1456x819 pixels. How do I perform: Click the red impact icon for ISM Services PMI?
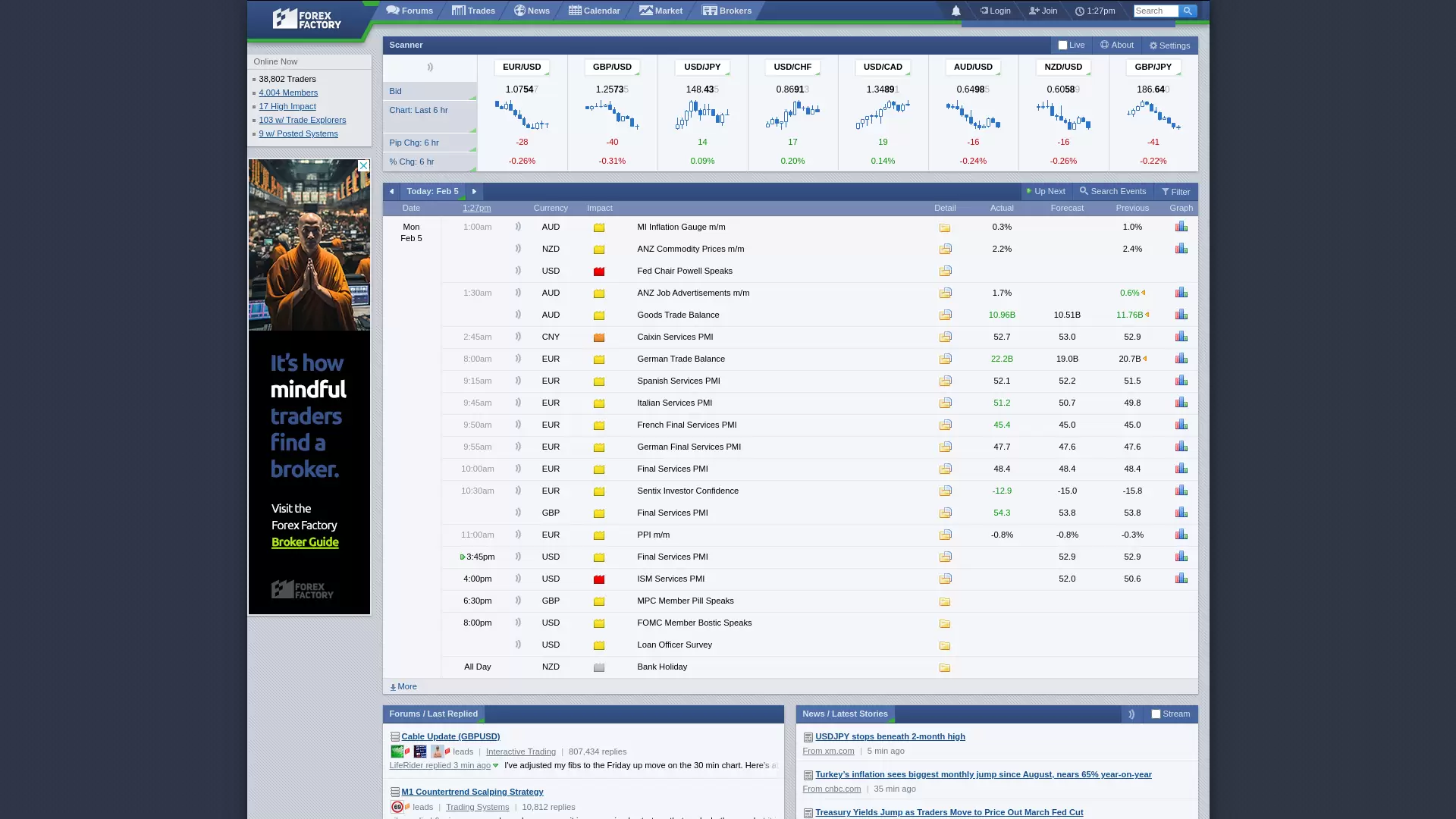pyautogui.click(x=598, y=579)
